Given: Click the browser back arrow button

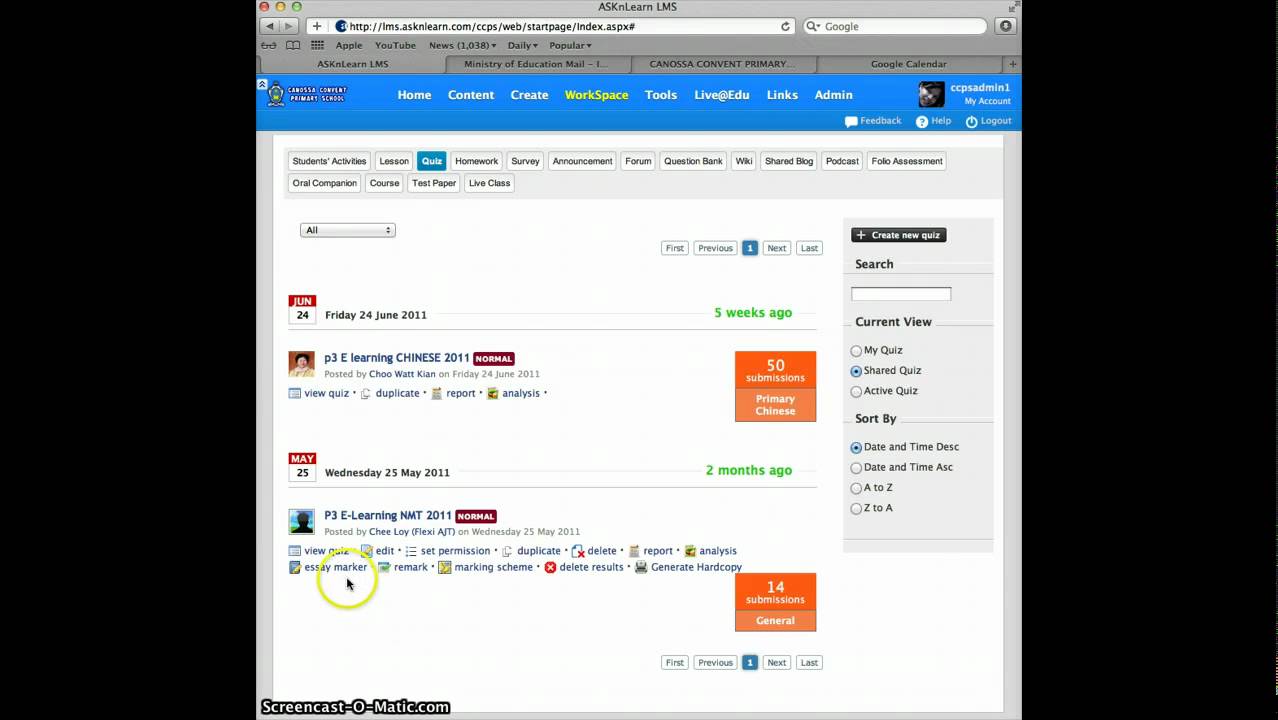Looking at the screenshot, I should point(270,26).
